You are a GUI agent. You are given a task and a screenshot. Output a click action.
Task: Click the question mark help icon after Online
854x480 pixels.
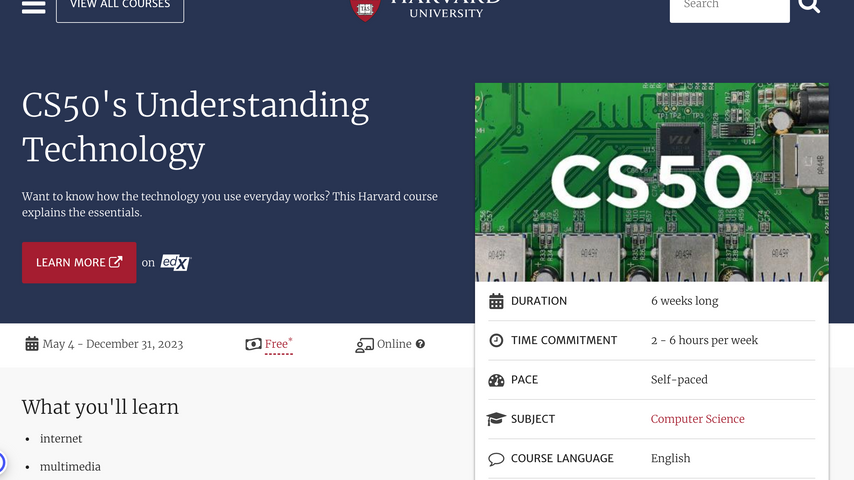[420, 344]
